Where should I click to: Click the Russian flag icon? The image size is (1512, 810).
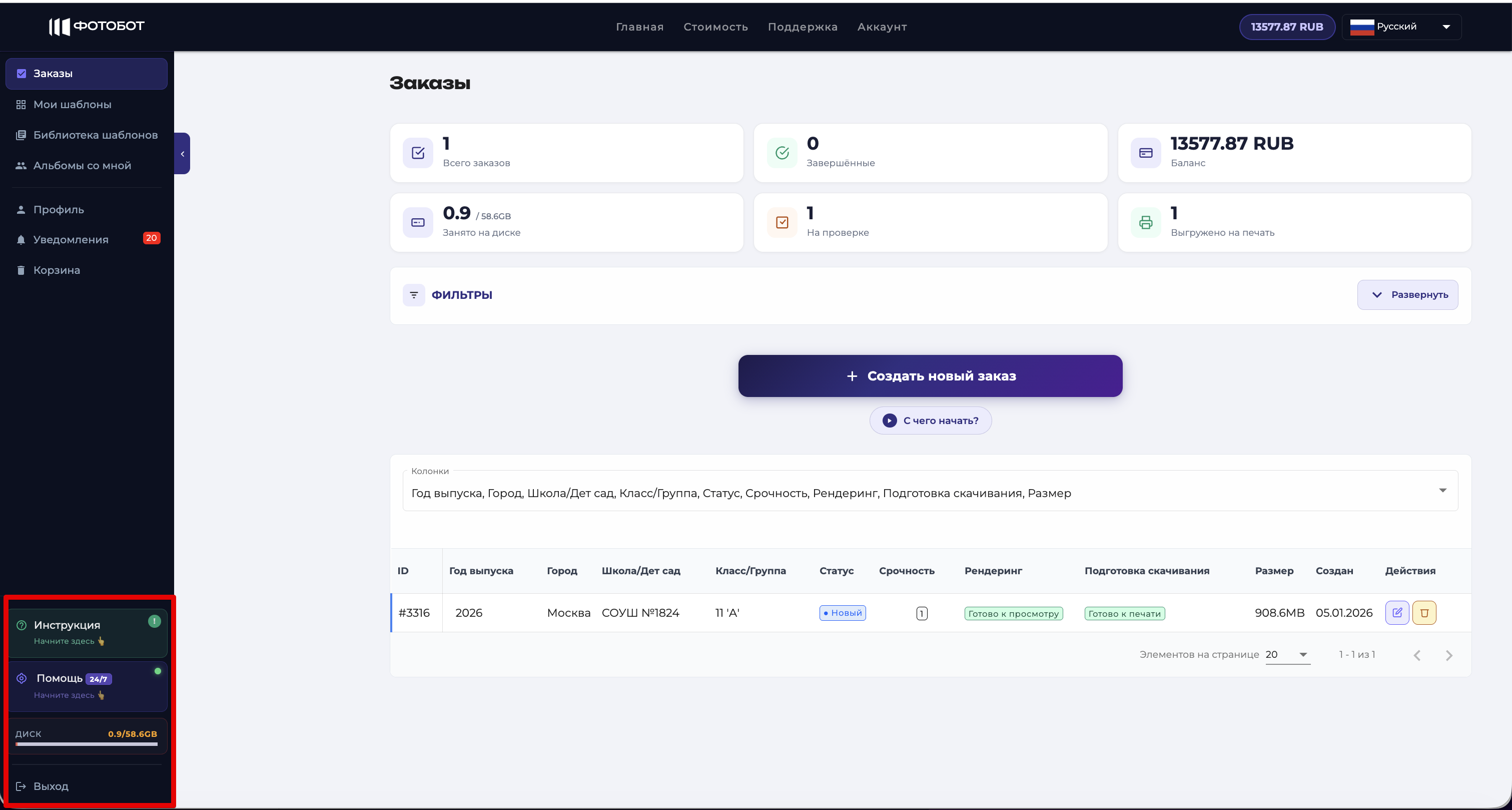1361,27
